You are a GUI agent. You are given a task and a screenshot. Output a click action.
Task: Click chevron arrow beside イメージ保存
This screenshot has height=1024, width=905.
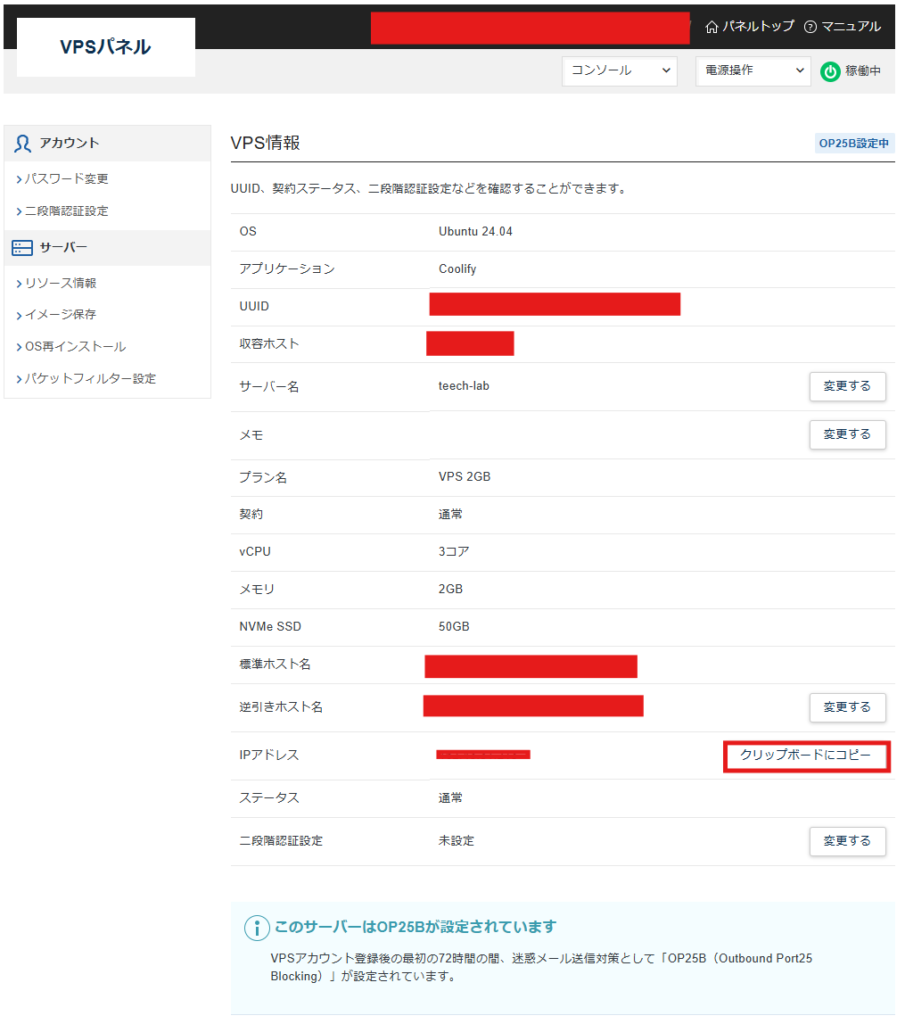click(x=19, y=315)
